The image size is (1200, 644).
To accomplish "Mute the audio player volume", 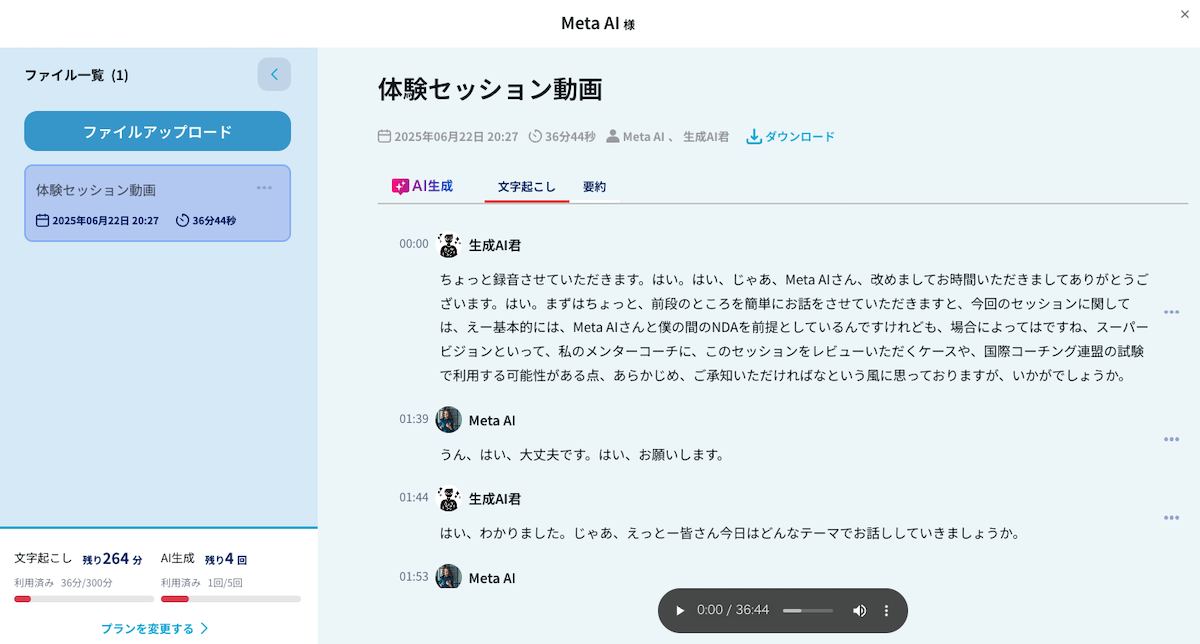I will (859, 610).
